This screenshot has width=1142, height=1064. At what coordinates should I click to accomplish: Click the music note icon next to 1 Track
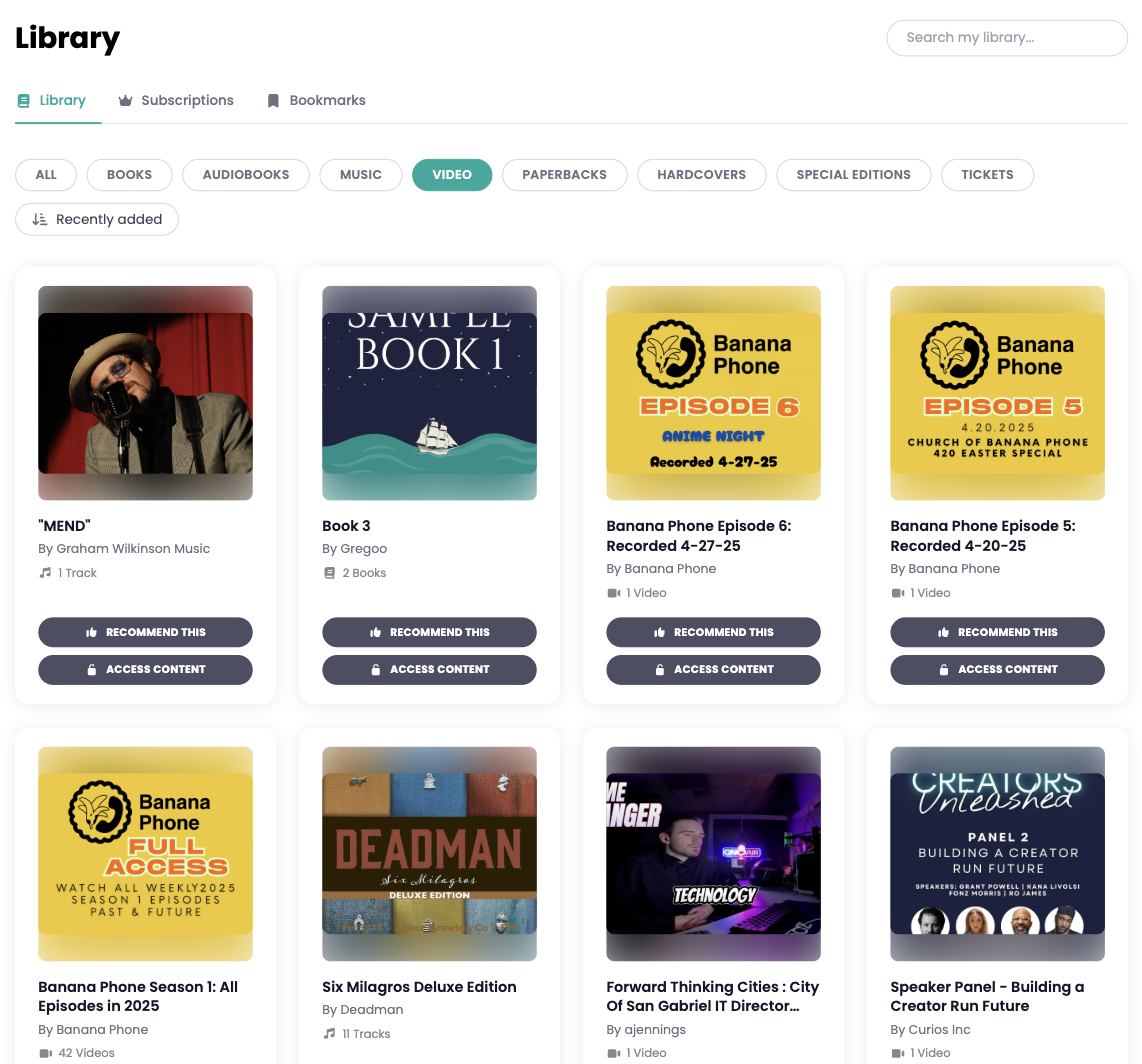(x=45, y=573)
